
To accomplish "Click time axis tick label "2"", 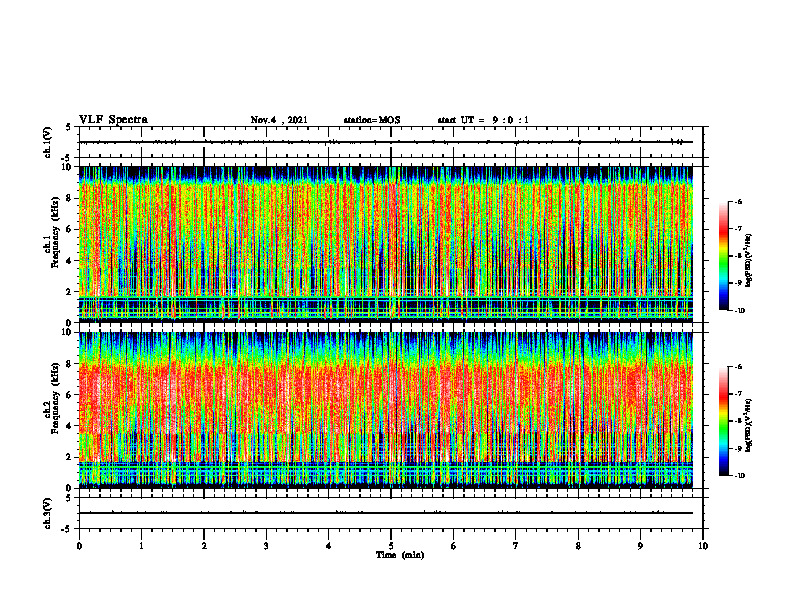I will coord(204,546).
